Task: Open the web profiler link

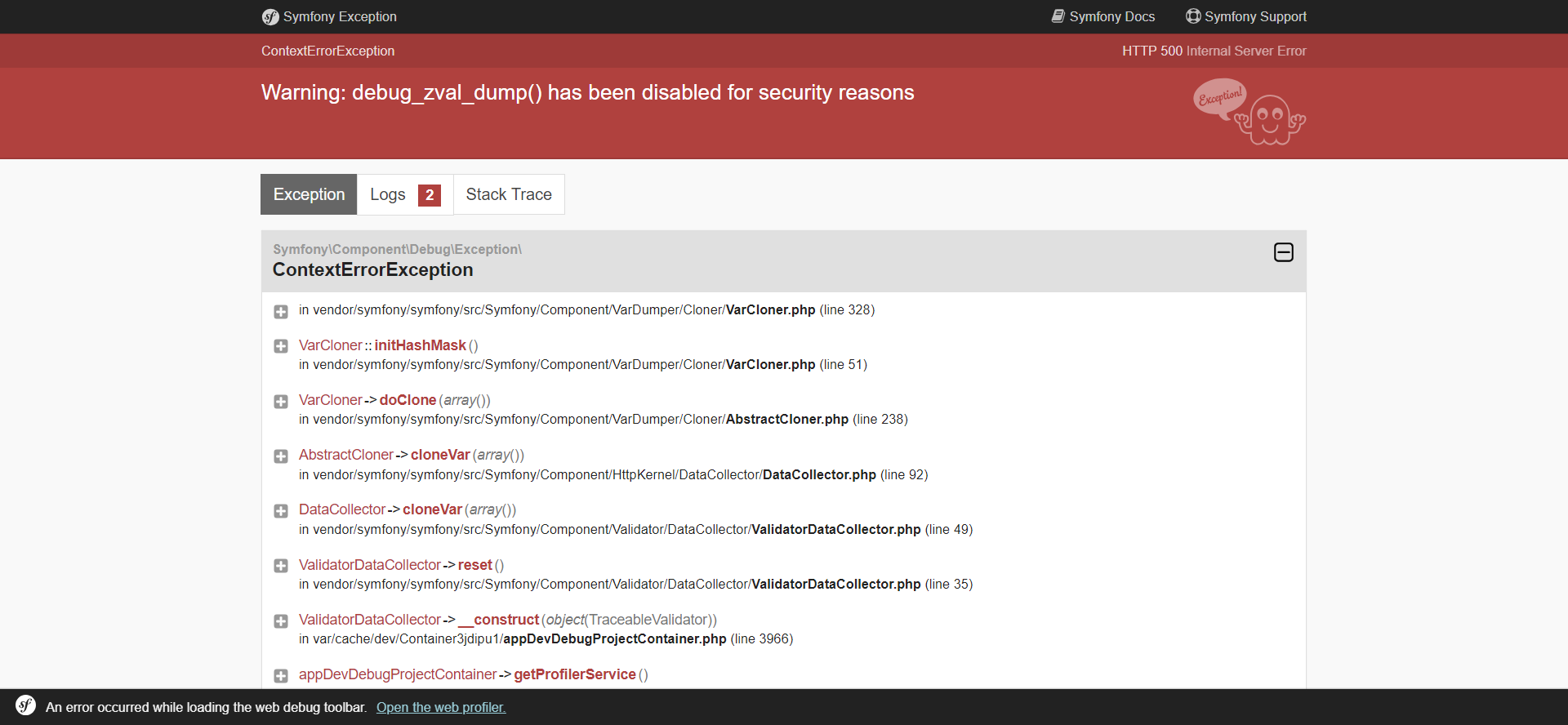Action: (x=441, y=707)
